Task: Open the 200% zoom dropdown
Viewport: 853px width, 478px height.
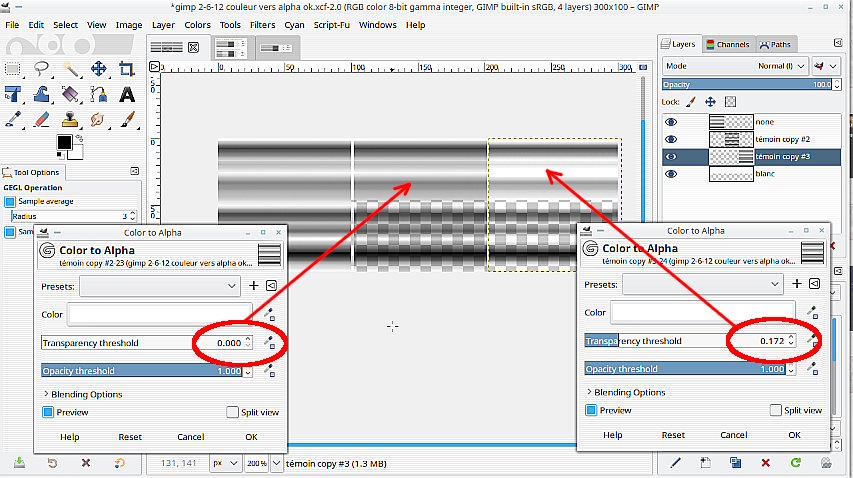Action: (x=277, y=463)
